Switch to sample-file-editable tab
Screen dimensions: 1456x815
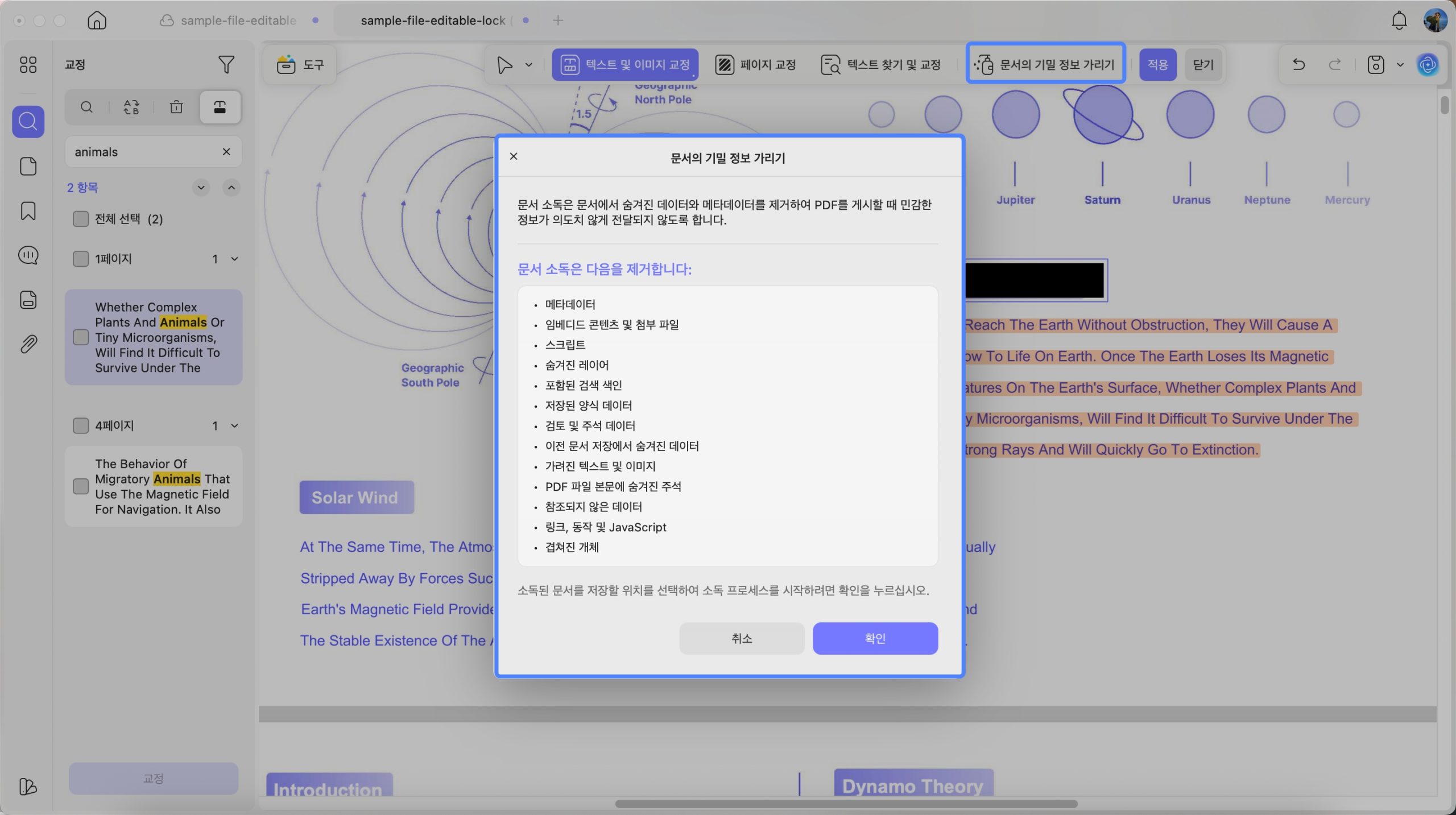coord(238,20)
